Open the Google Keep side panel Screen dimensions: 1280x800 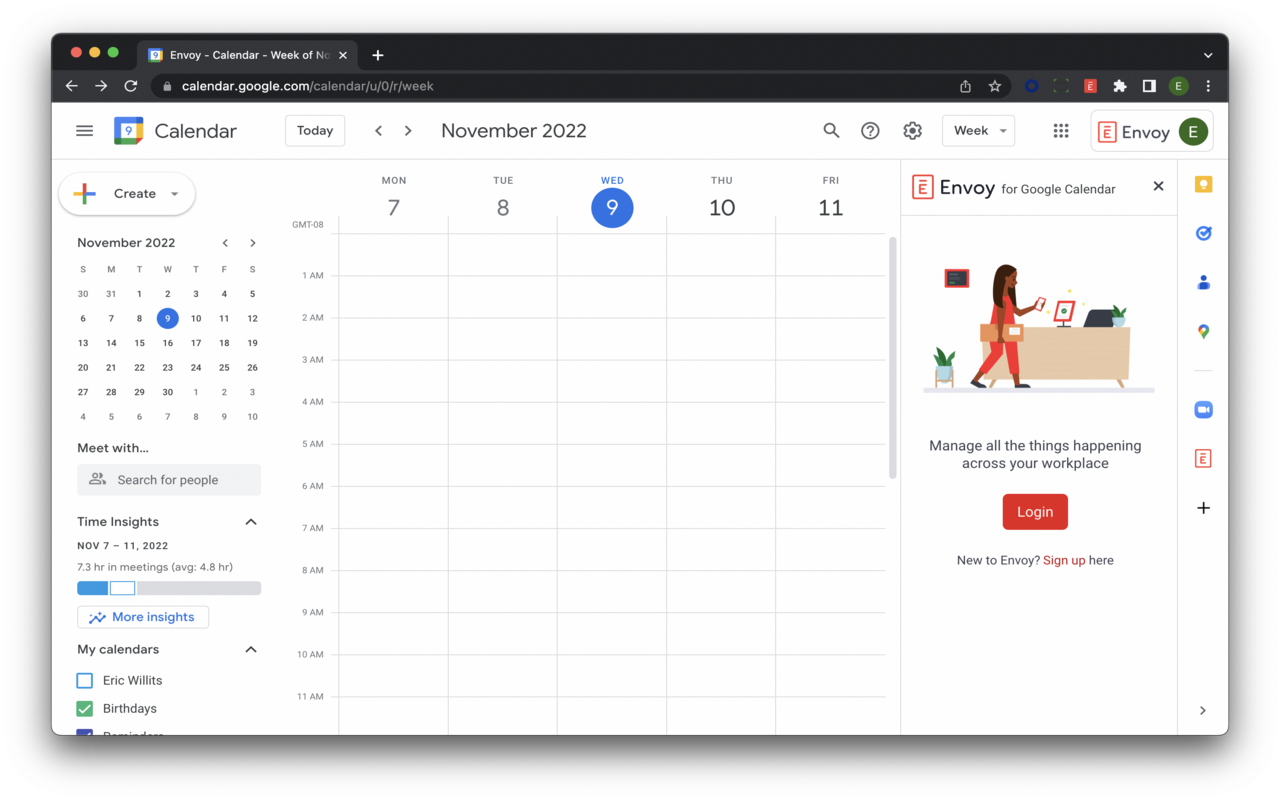point(1203,184)
